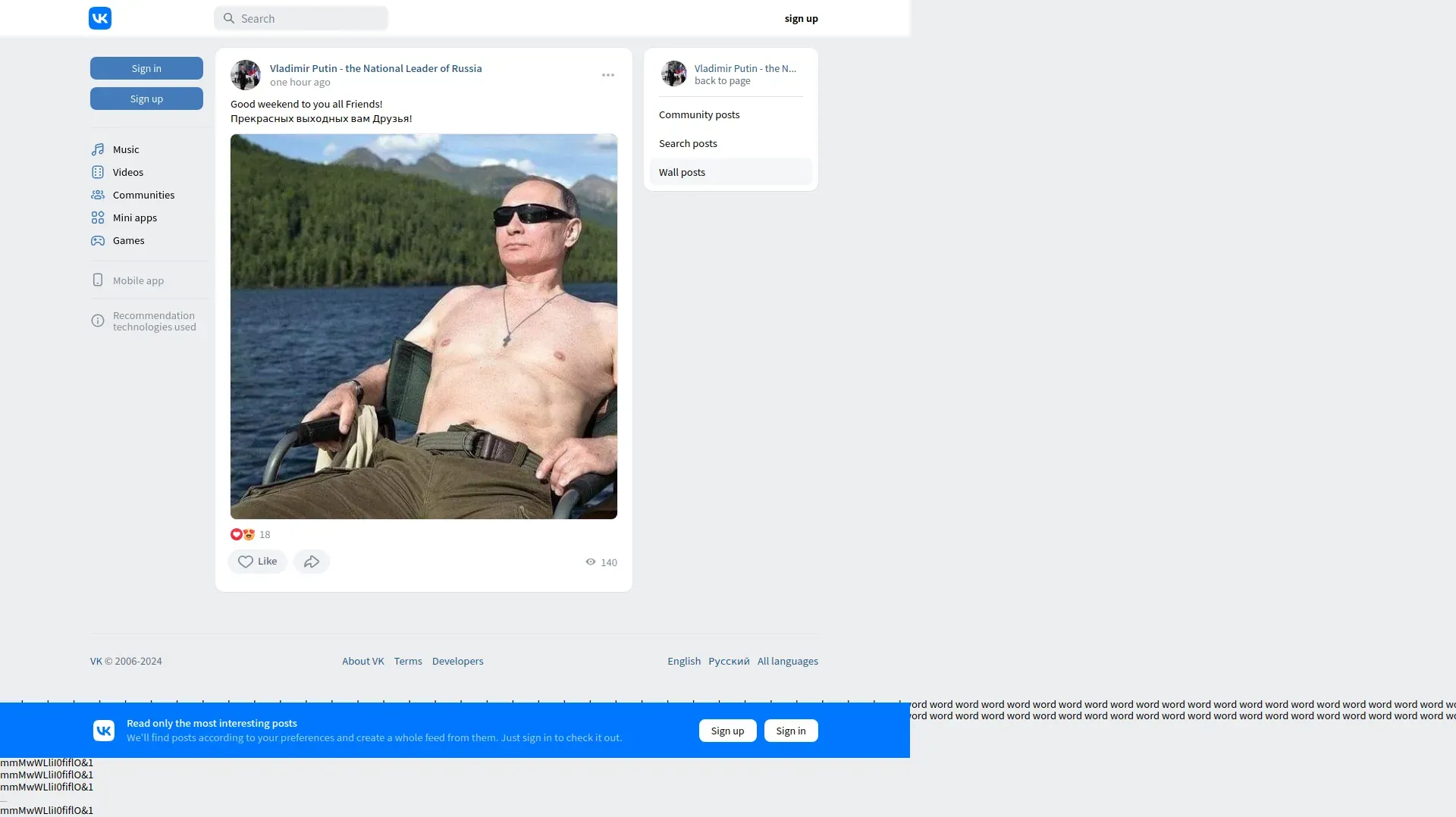Click the post author avatar
The width and height of the screenshot is (1456, 817).
pyautogui.click(x=246, y=75)
